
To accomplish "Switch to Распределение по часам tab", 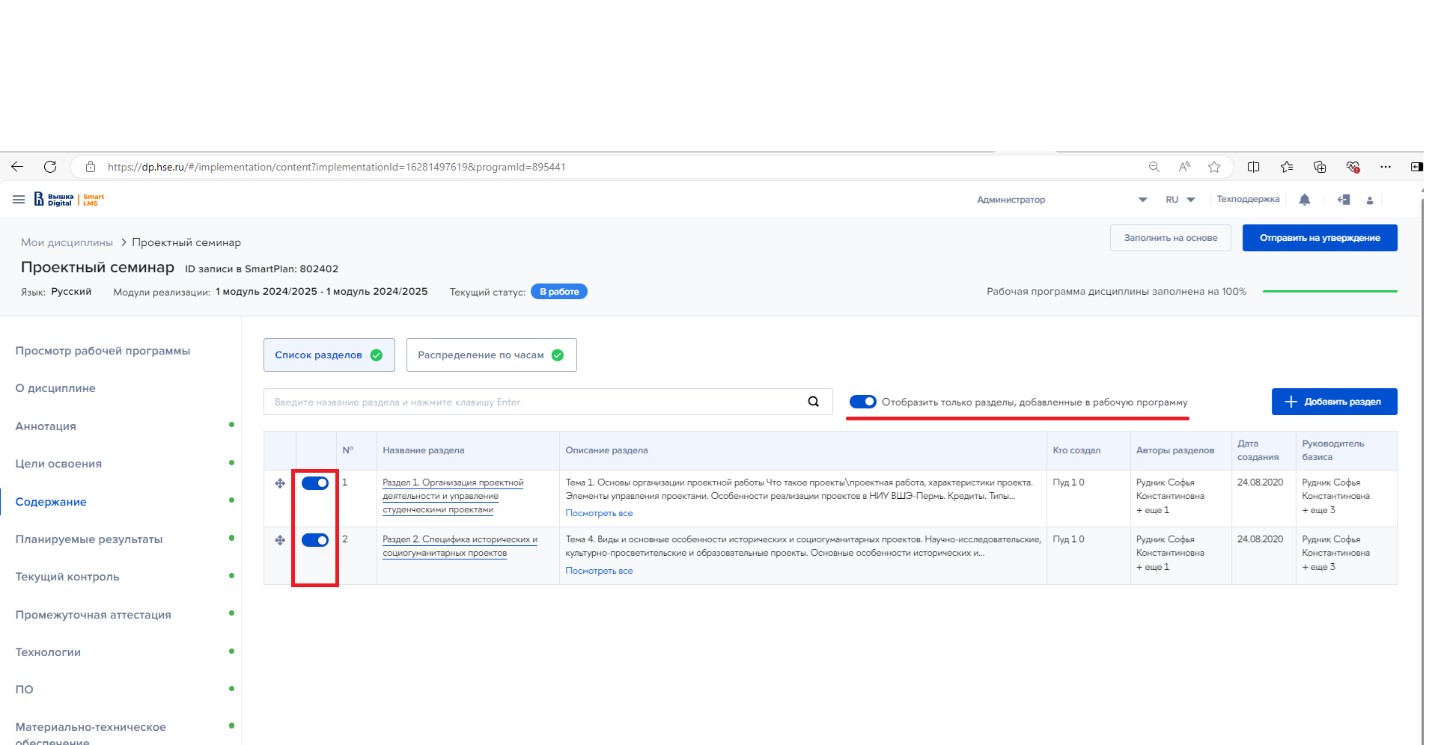I will click(x=490, y=355).
